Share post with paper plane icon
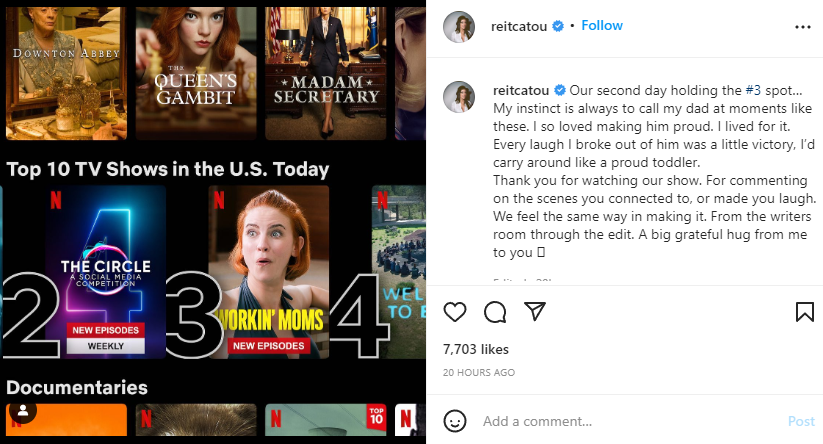823x444 pixels. (x=535, y=311)
